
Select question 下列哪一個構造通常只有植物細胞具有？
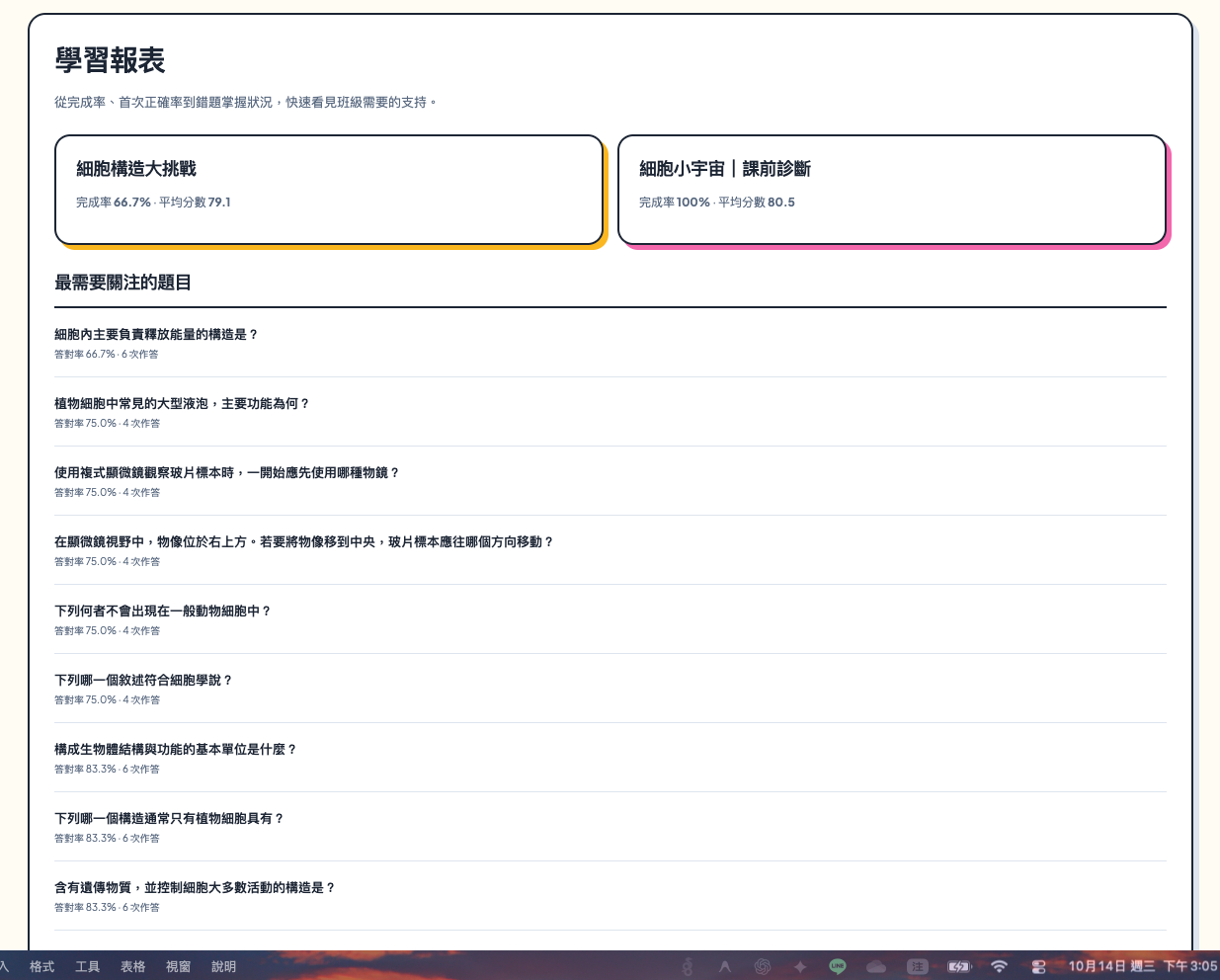(610, 827)
